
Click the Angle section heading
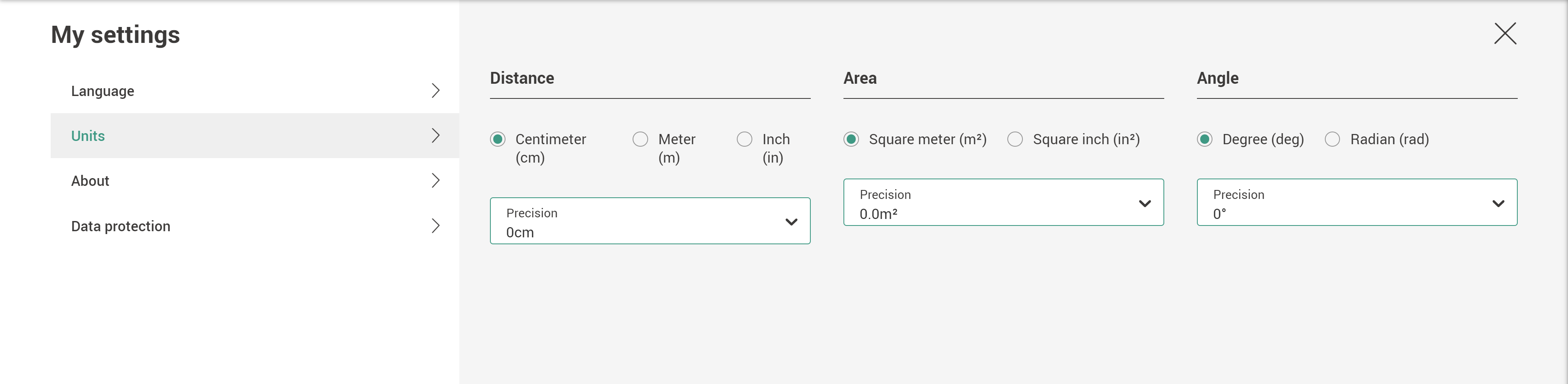1217,79
